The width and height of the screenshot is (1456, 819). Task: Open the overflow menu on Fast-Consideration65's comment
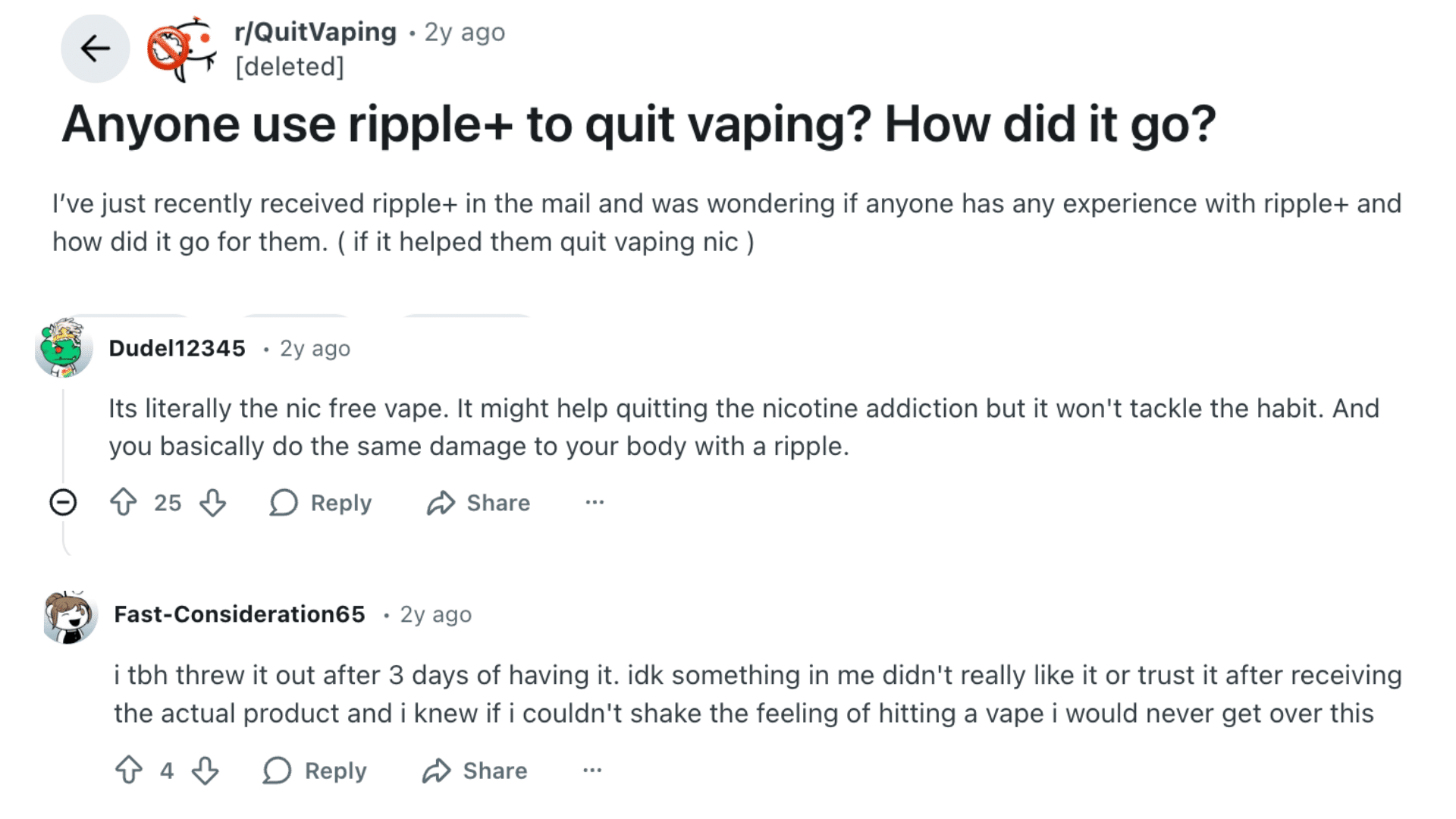(591, 770)
